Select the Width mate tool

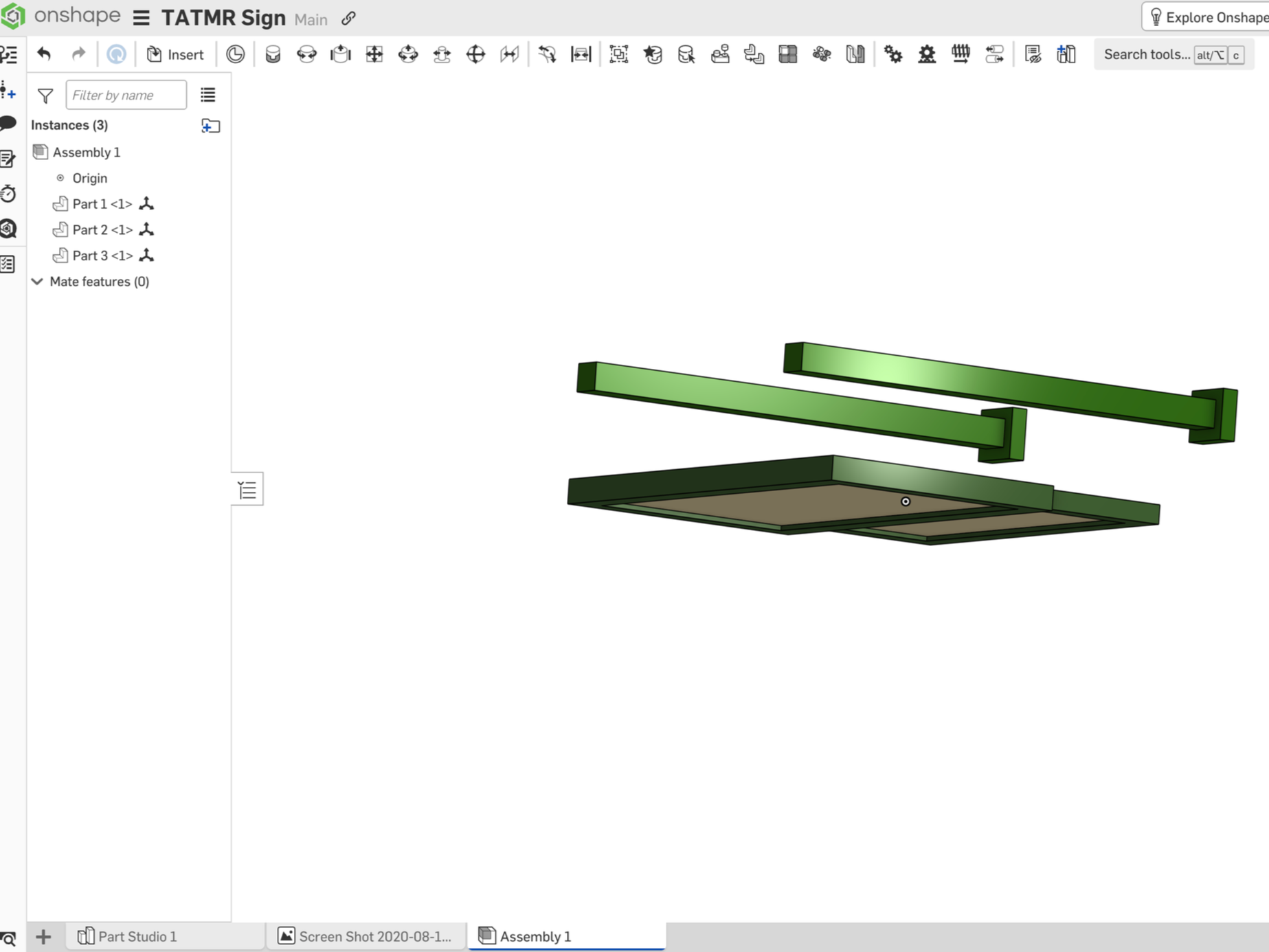point(581,54)
